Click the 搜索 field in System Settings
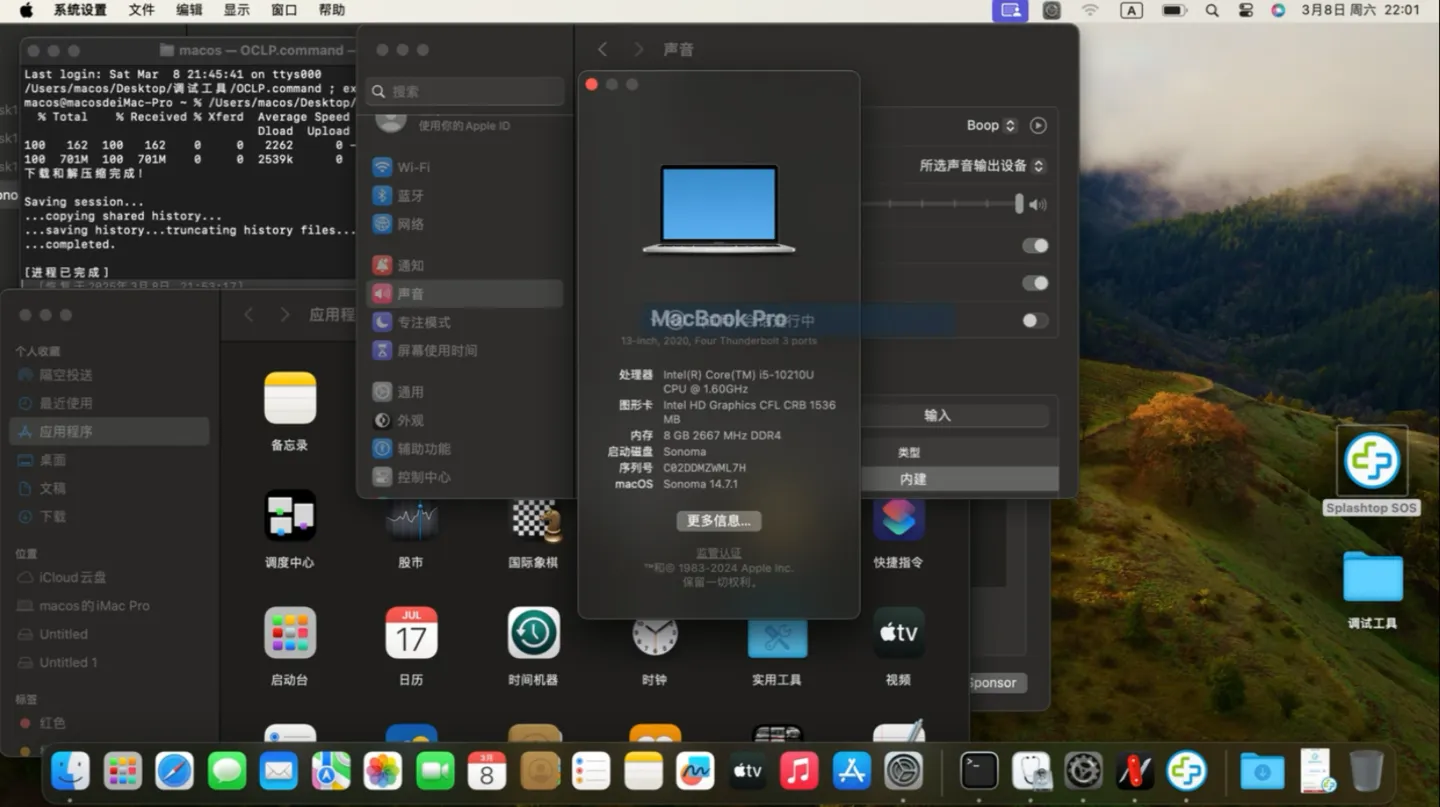 464,91
